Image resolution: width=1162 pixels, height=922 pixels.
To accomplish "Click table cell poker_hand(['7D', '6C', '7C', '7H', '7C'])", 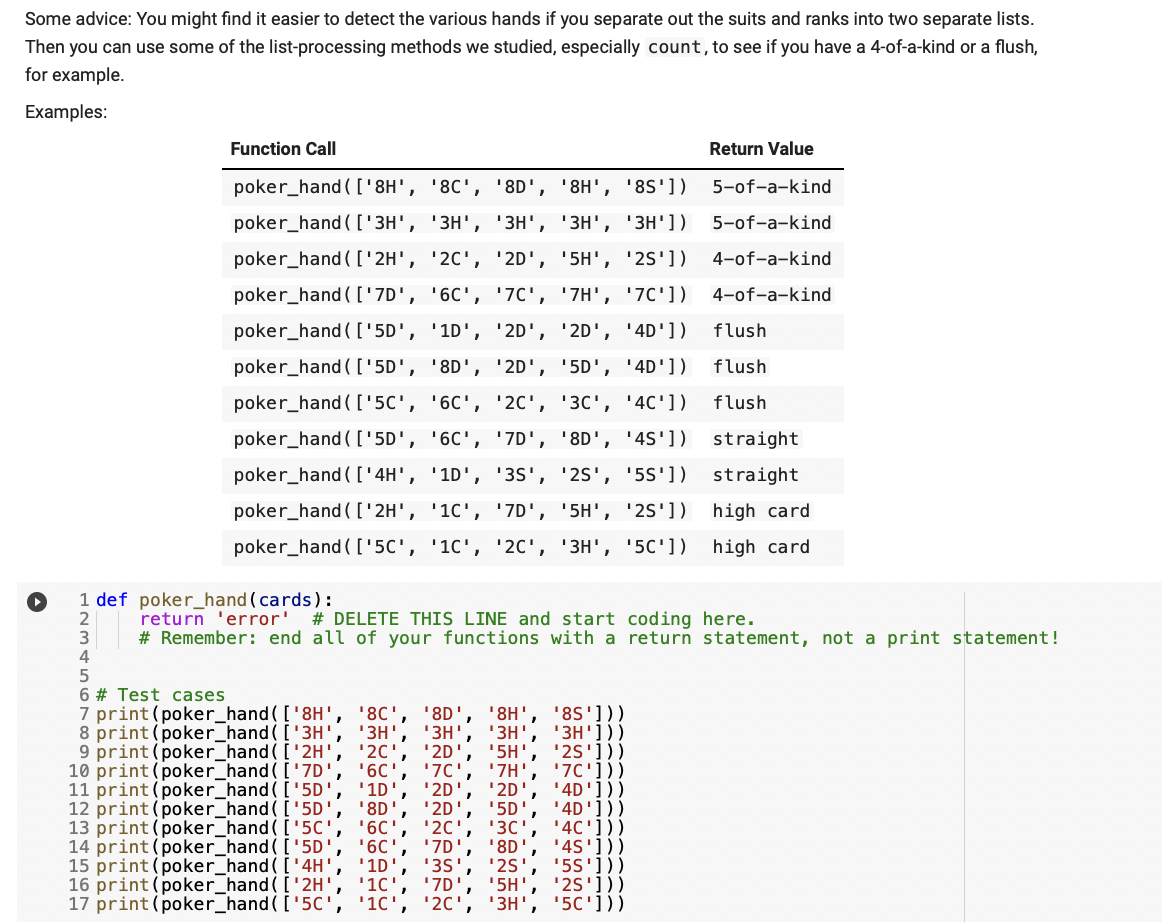I will (x=460, y=295).
